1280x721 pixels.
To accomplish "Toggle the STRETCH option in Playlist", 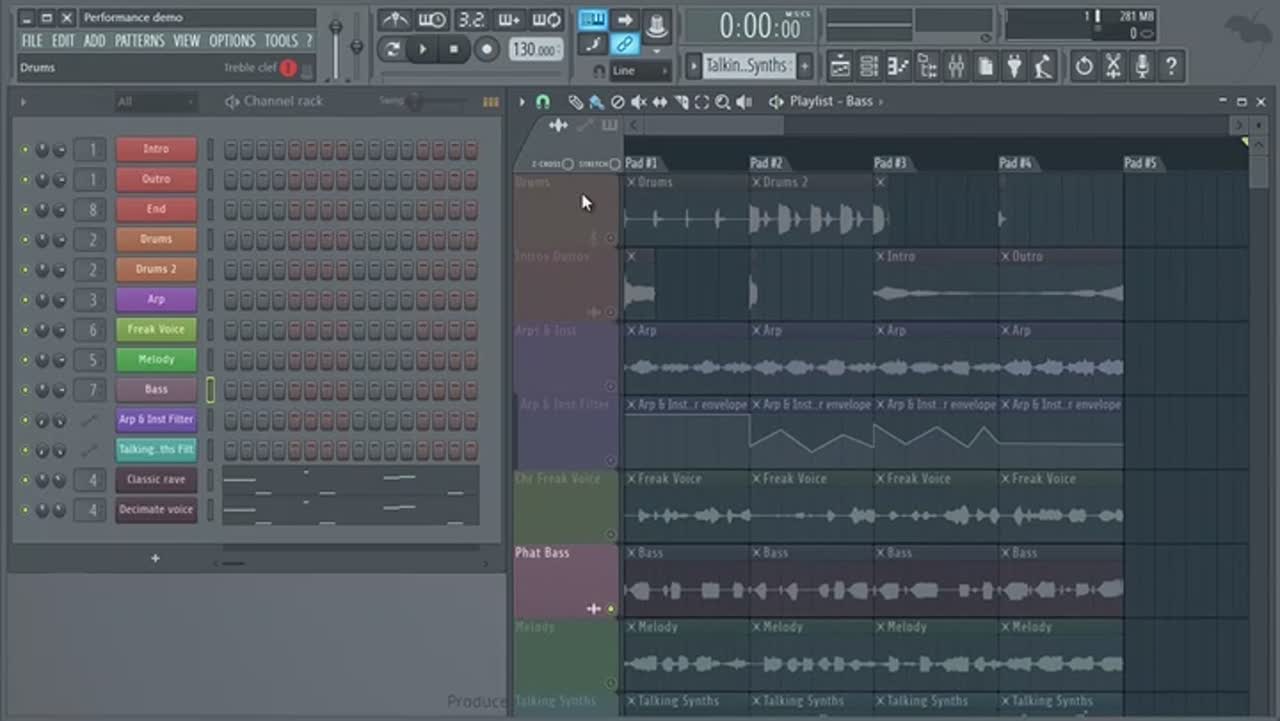I will click(x=614, y=164).
